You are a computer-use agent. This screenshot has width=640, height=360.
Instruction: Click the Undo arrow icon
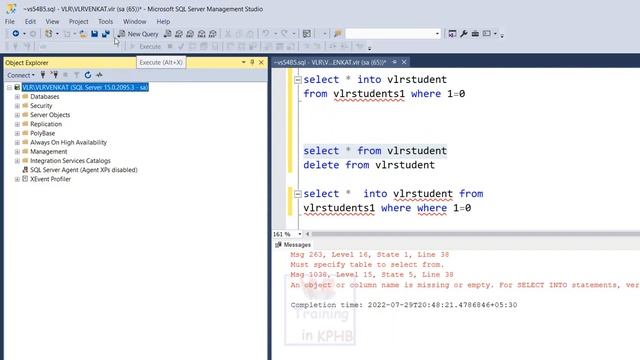tap(266, 34)
